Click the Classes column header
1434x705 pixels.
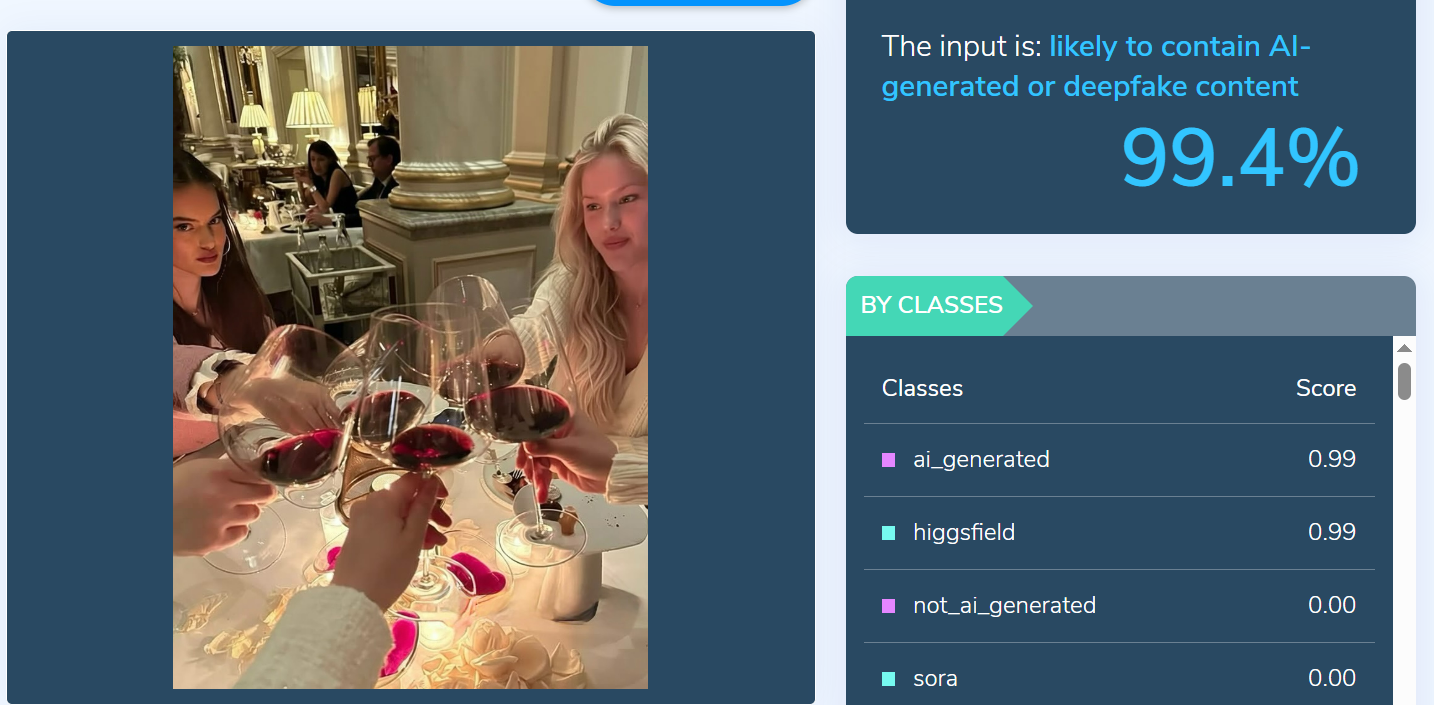pos(922,388)
